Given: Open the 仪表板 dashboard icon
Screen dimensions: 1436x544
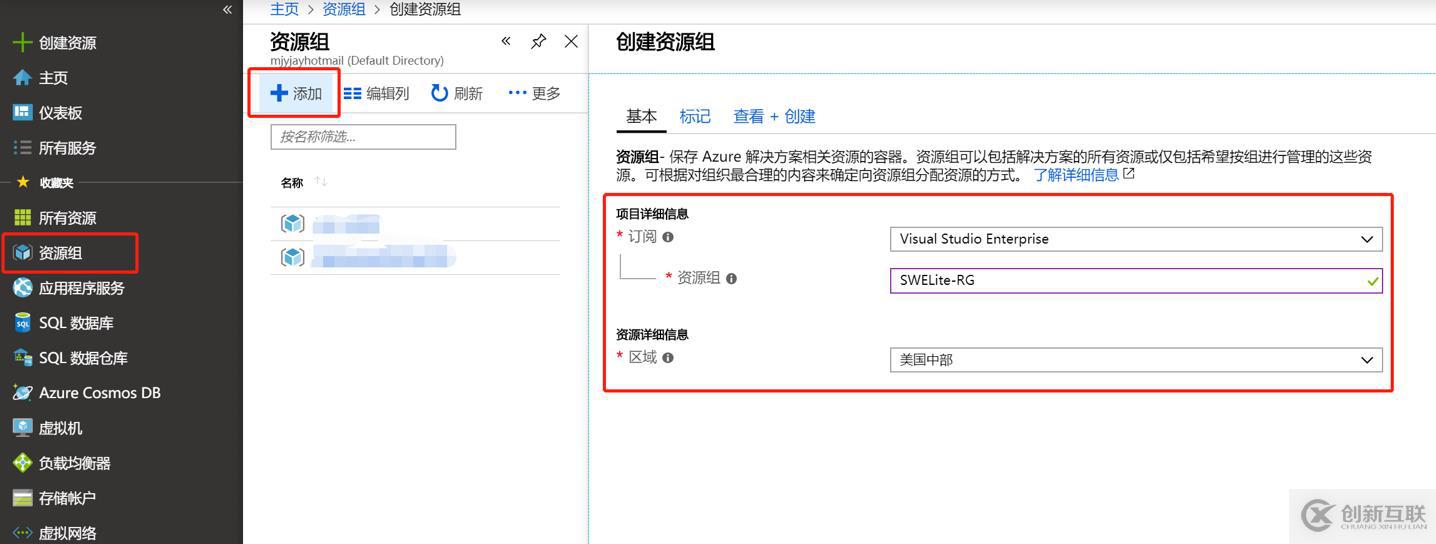Looking at the screenshot, I should [x=22, y=113].
